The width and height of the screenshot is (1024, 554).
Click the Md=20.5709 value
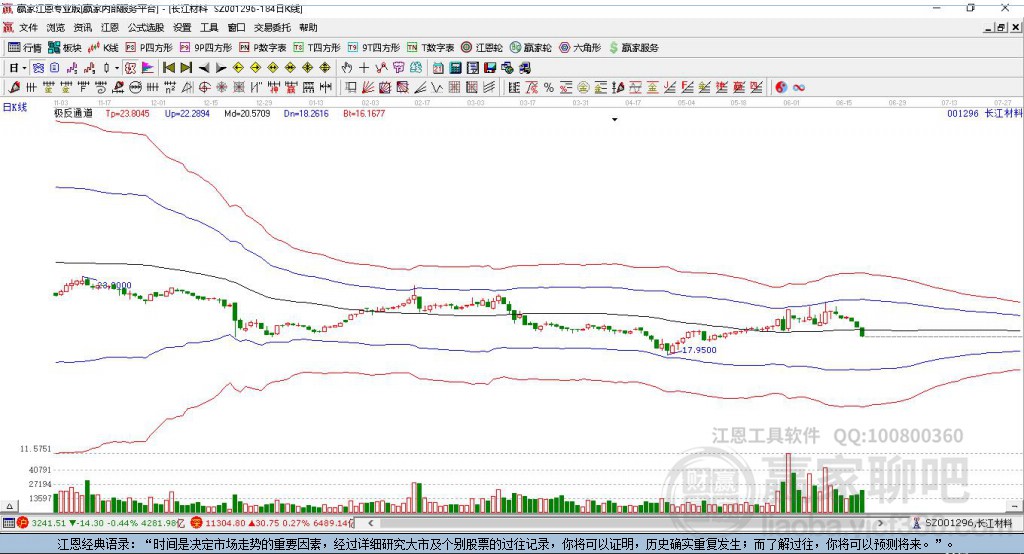coord(247,114)
